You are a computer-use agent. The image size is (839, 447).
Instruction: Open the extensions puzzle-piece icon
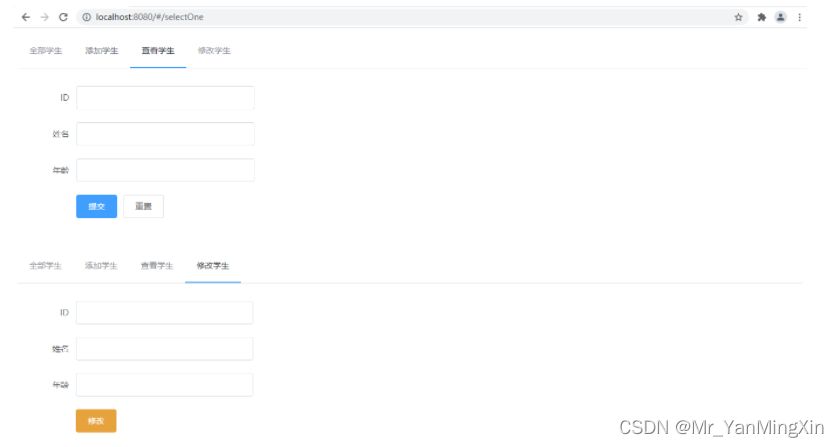(761, 17)
